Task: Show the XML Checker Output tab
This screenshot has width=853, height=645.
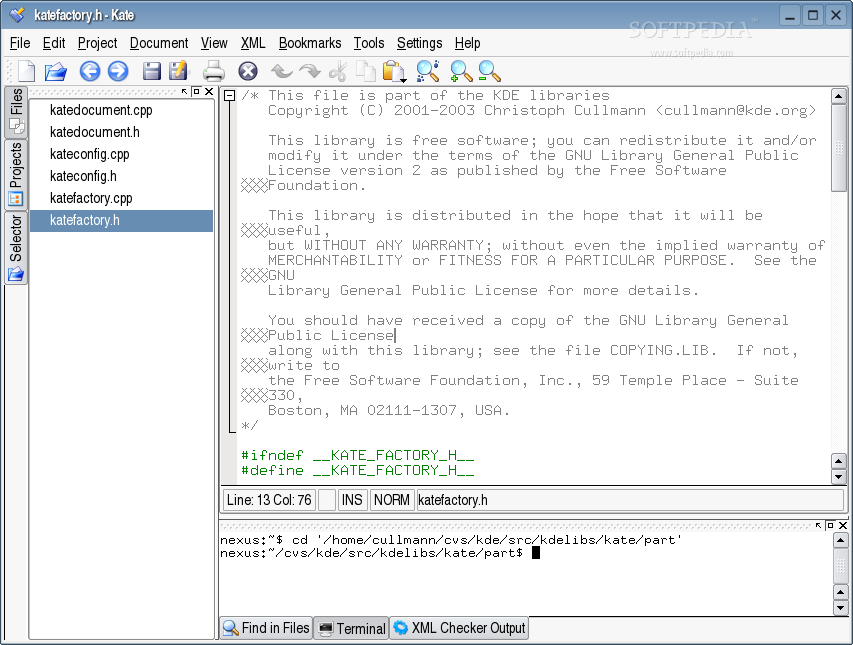Action: click(x=458, y=628)
